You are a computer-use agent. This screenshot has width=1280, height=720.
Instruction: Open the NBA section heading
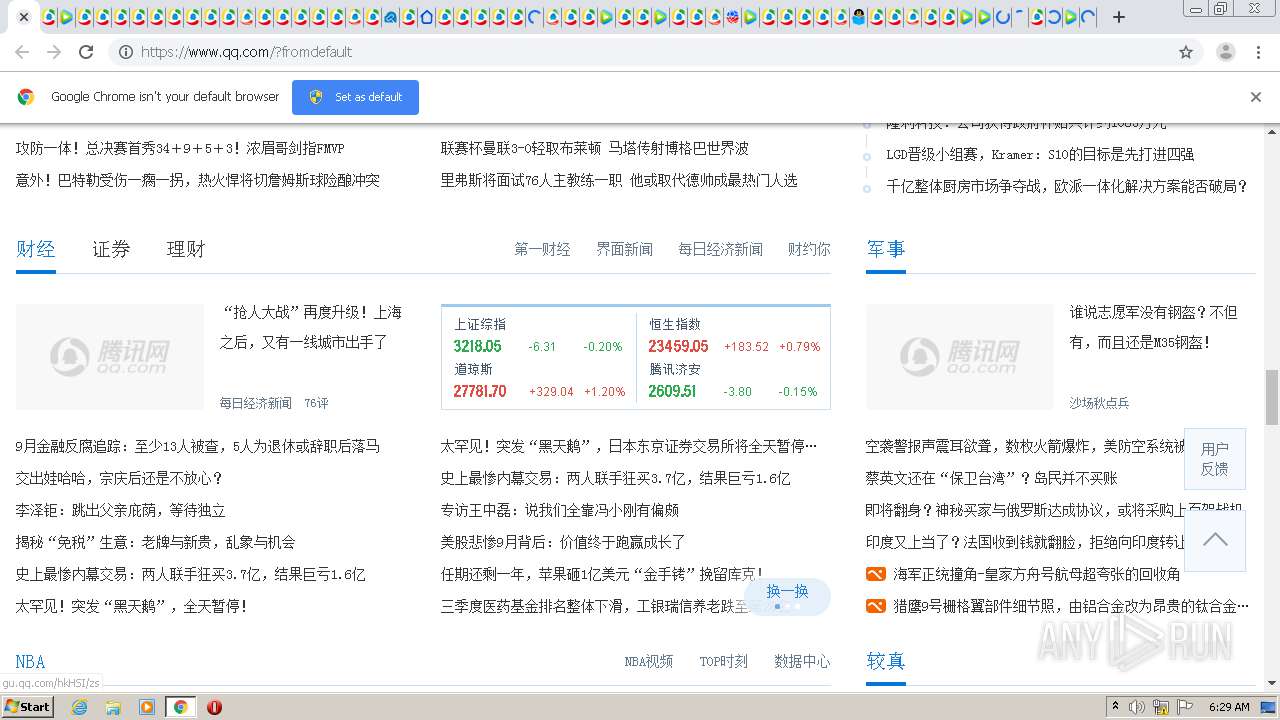30,662
